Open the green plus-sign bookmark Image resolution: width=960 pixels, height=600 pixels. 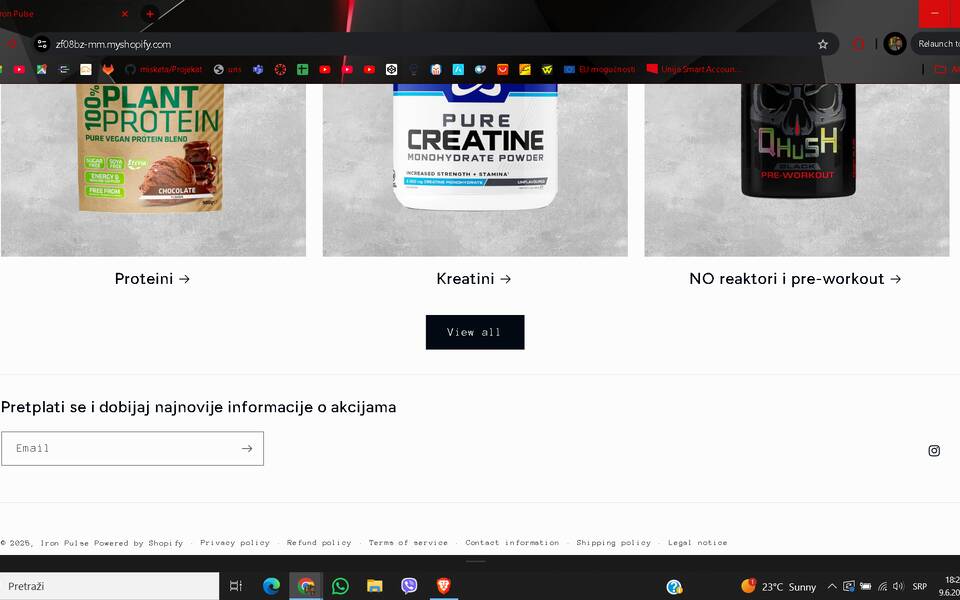point(302,69)
